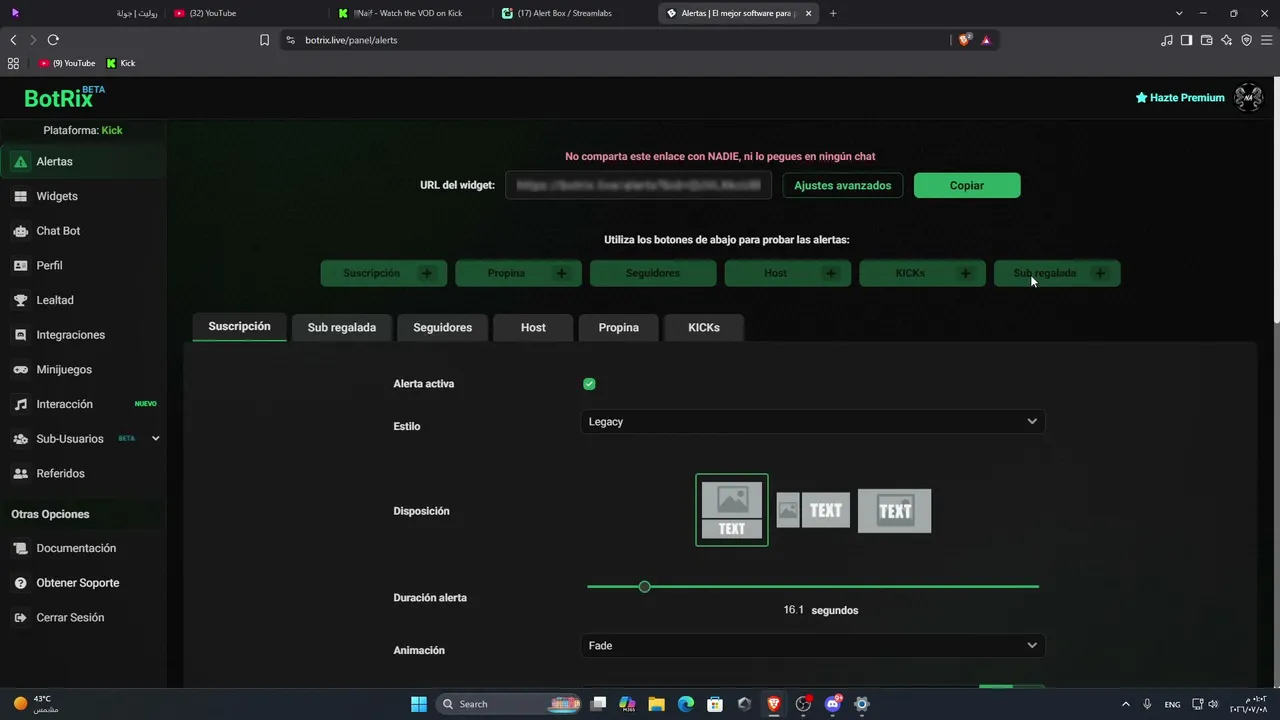The image size is (1280, 720).
Task: Open the Brave Wallet icon
Action: [x=1207, y=40]
